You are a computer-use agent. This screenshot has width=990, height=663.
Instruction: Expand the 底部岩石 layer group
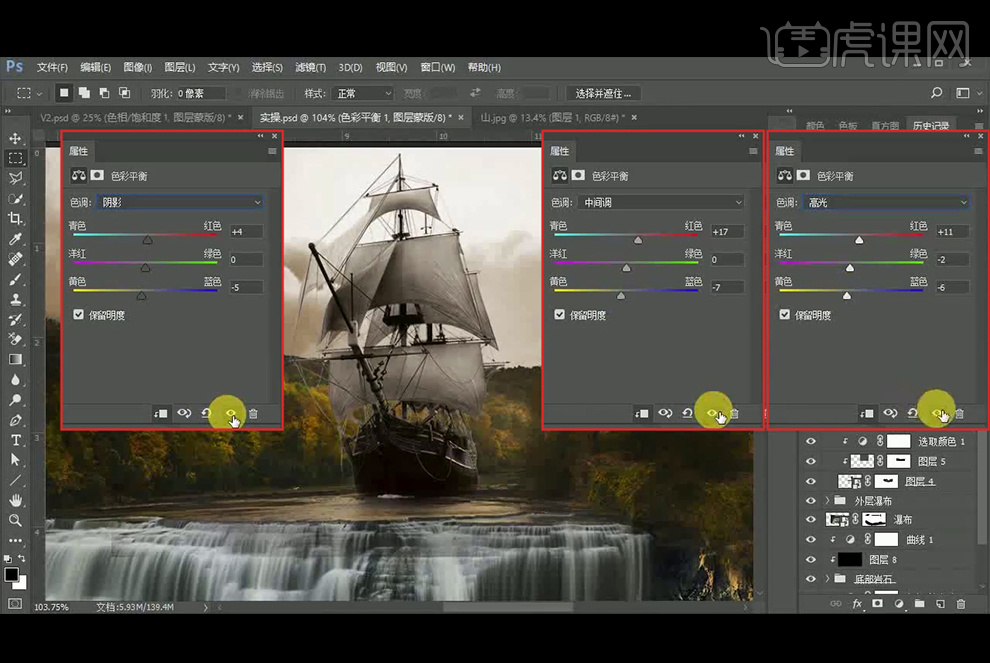(x=827, y=578)
